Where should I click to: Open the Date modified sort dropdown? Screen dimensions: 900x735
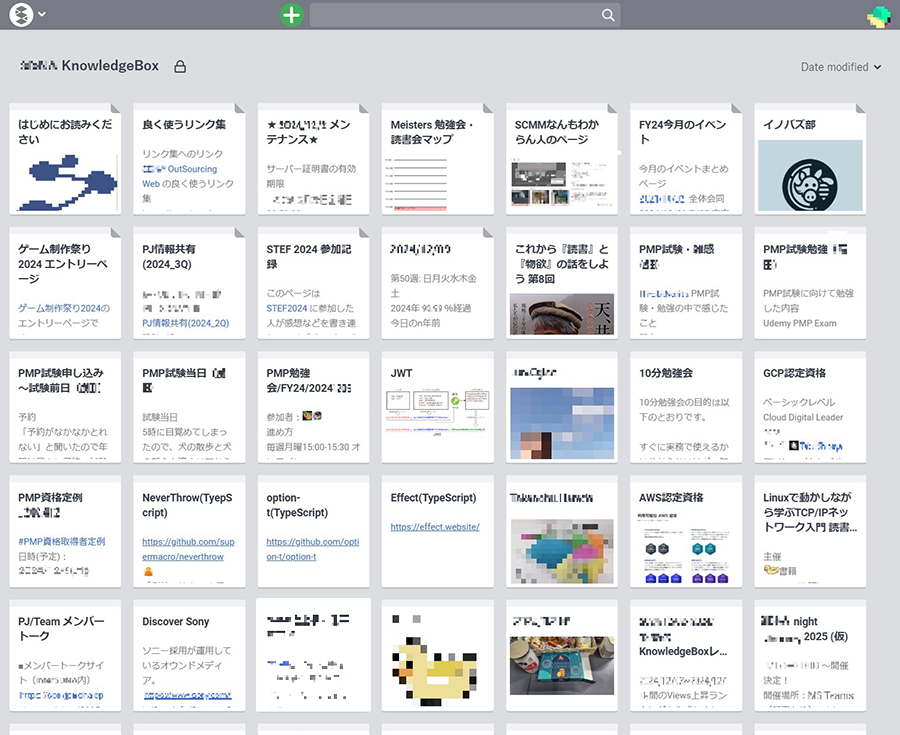[x=838, y=65]
